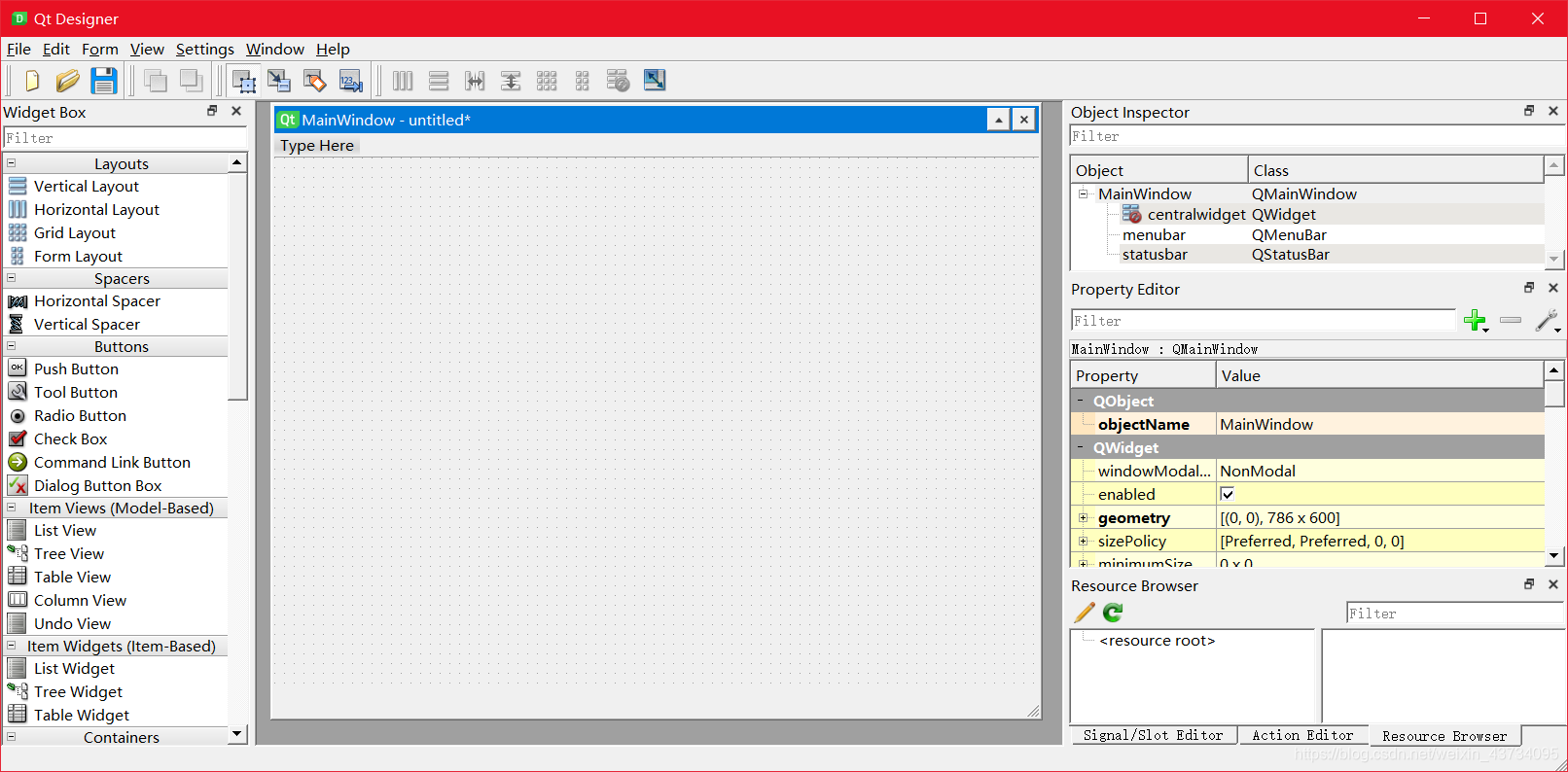The width and height of the screenshot is (1568, 772).
Task: Apply Lay Out in Form Layout icon
Action: [x=583, y=81]
